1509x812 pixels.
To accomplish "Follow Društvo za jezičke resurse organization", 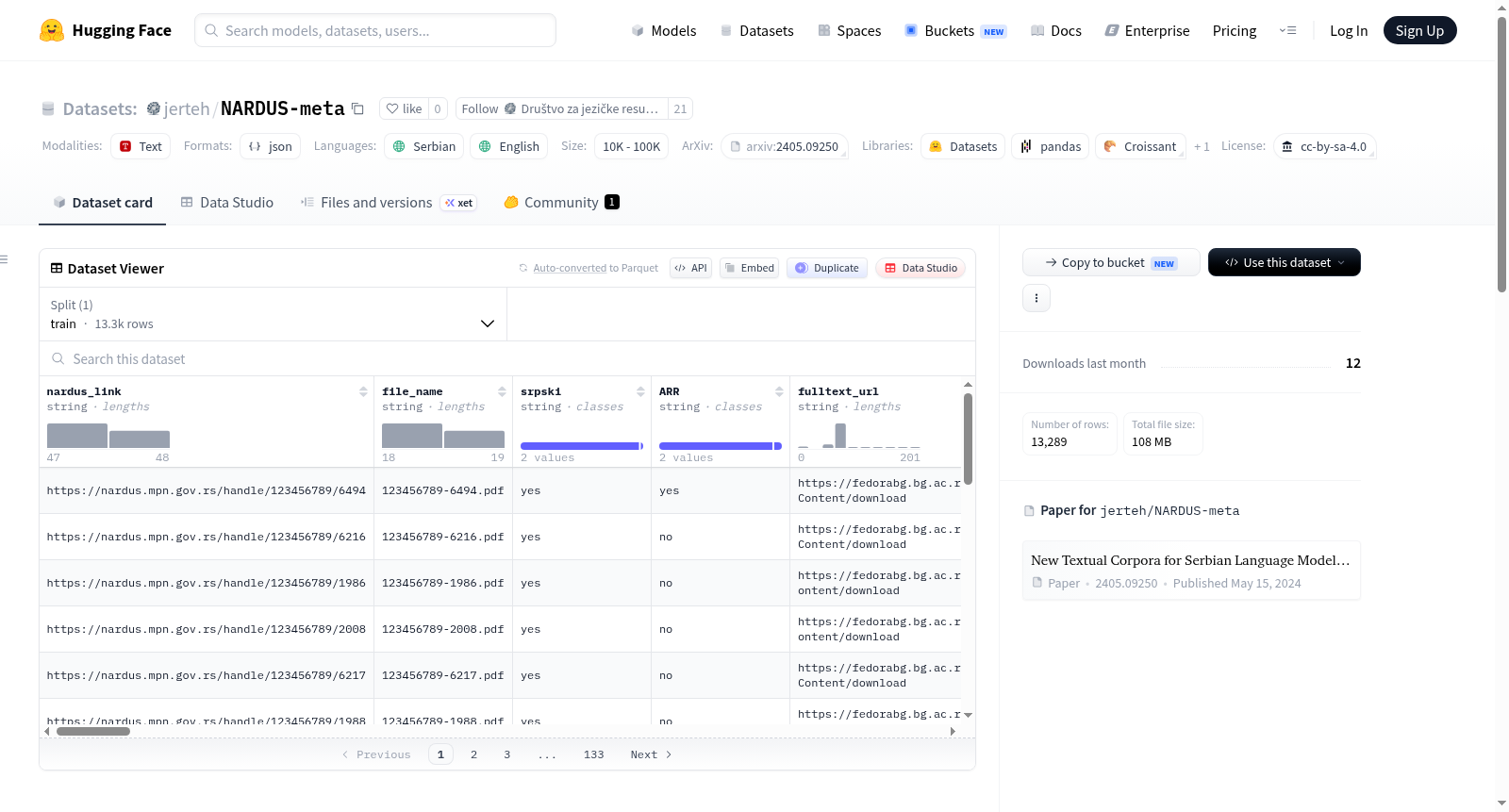I will [x=561, y=108].
